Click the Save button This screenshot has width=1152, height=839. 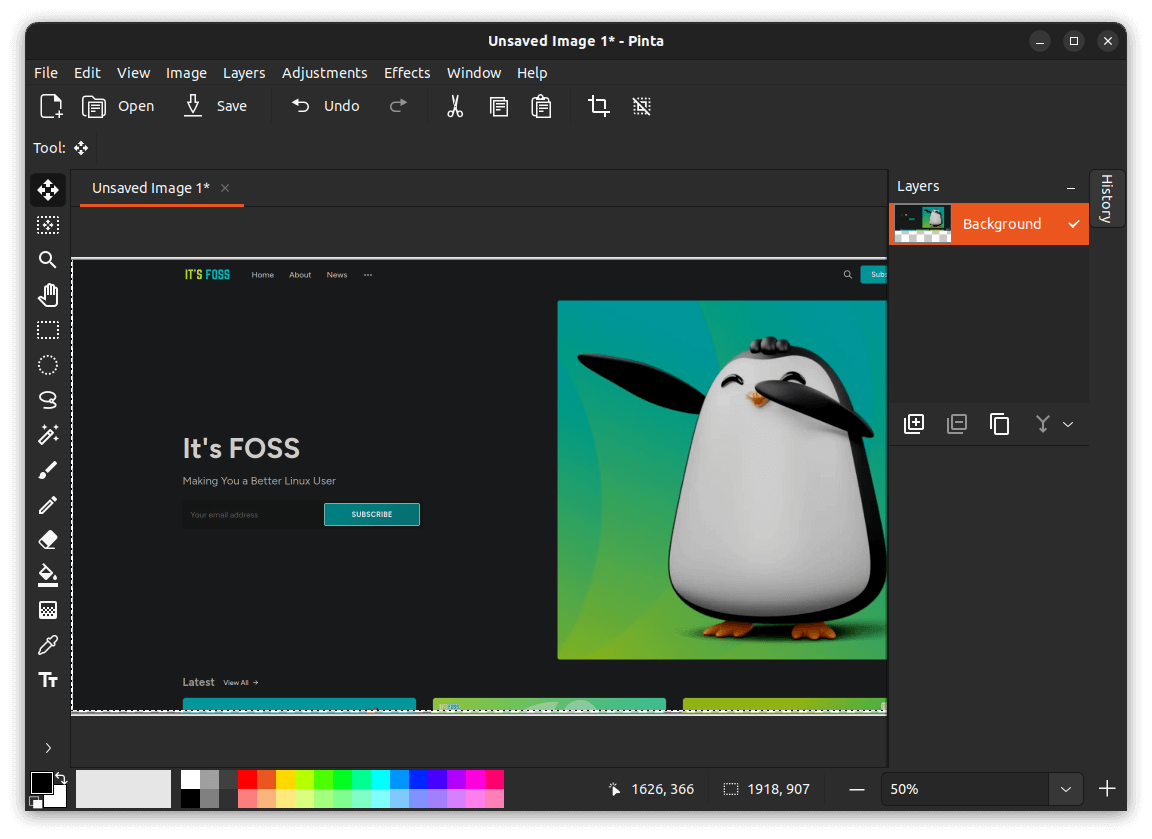tap(216, 106)
